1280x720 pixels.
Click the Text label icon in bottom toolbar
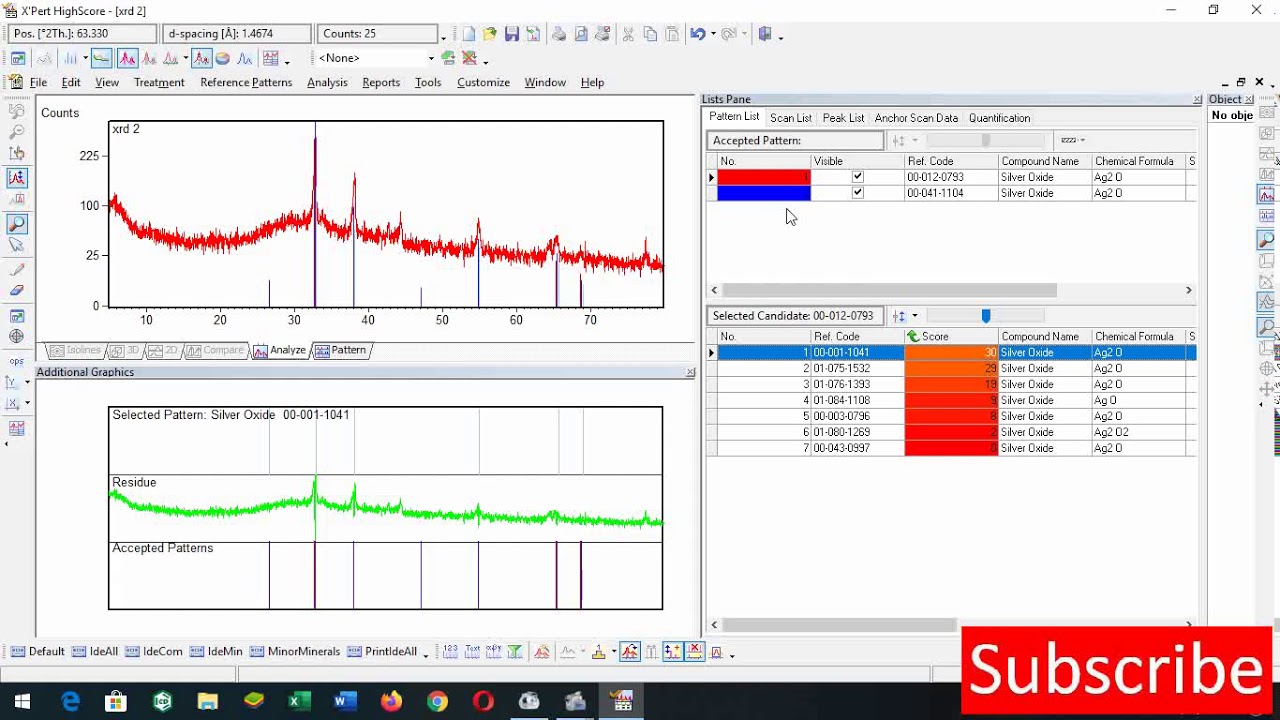coord(472,652)
